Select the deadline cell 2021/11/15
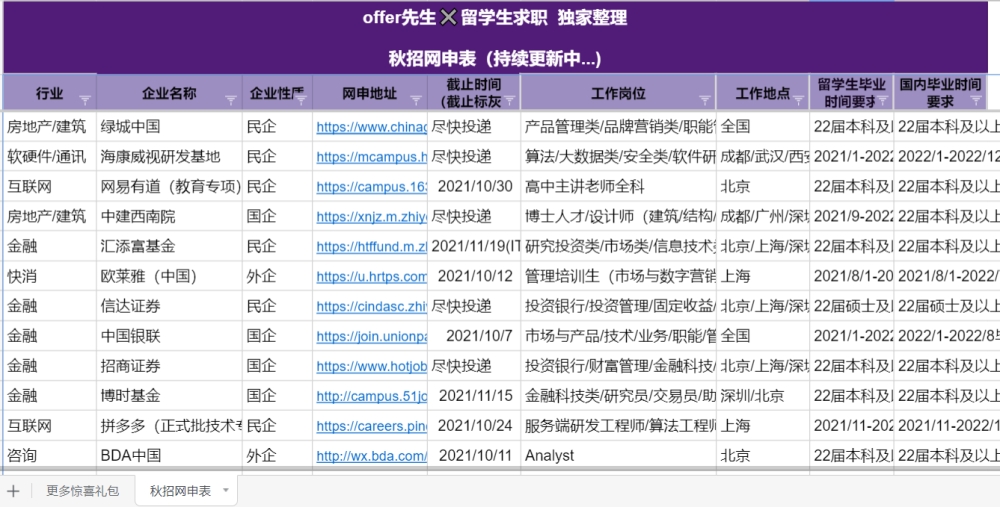1000x507 pixels. (474, 396)
